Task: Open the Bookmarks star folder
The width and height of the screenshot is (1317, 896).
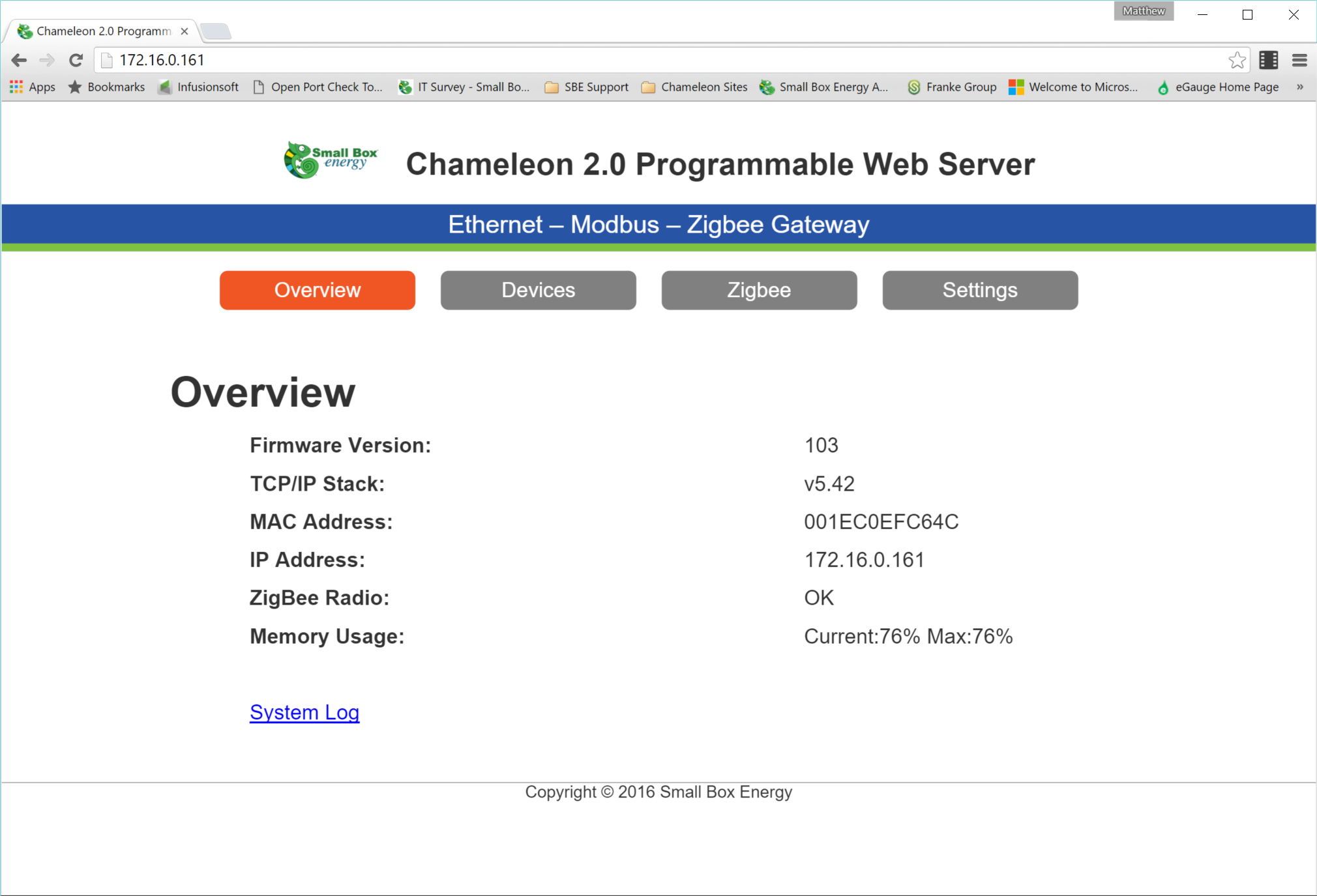Action: (106, 87)
